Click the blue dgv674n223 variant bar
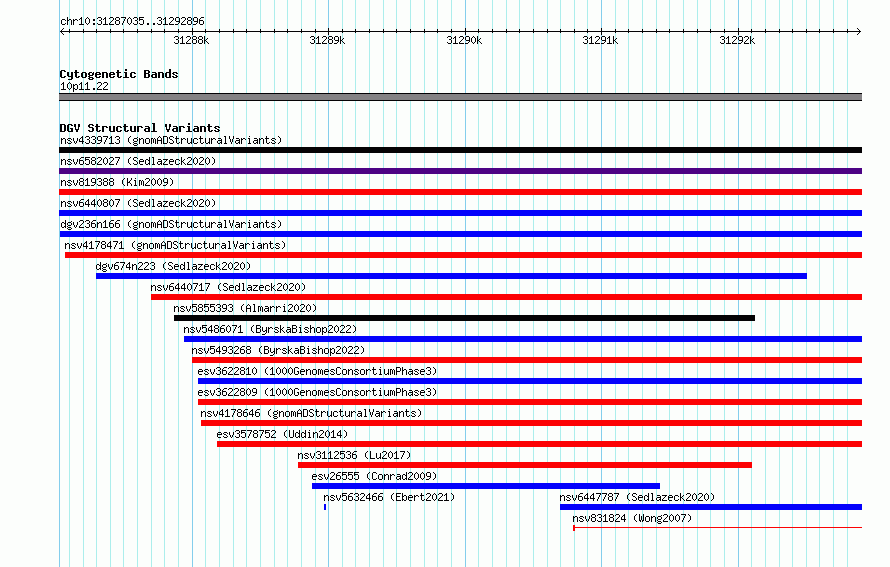This screenshot has height=567, width=890. tap(451, 276)
